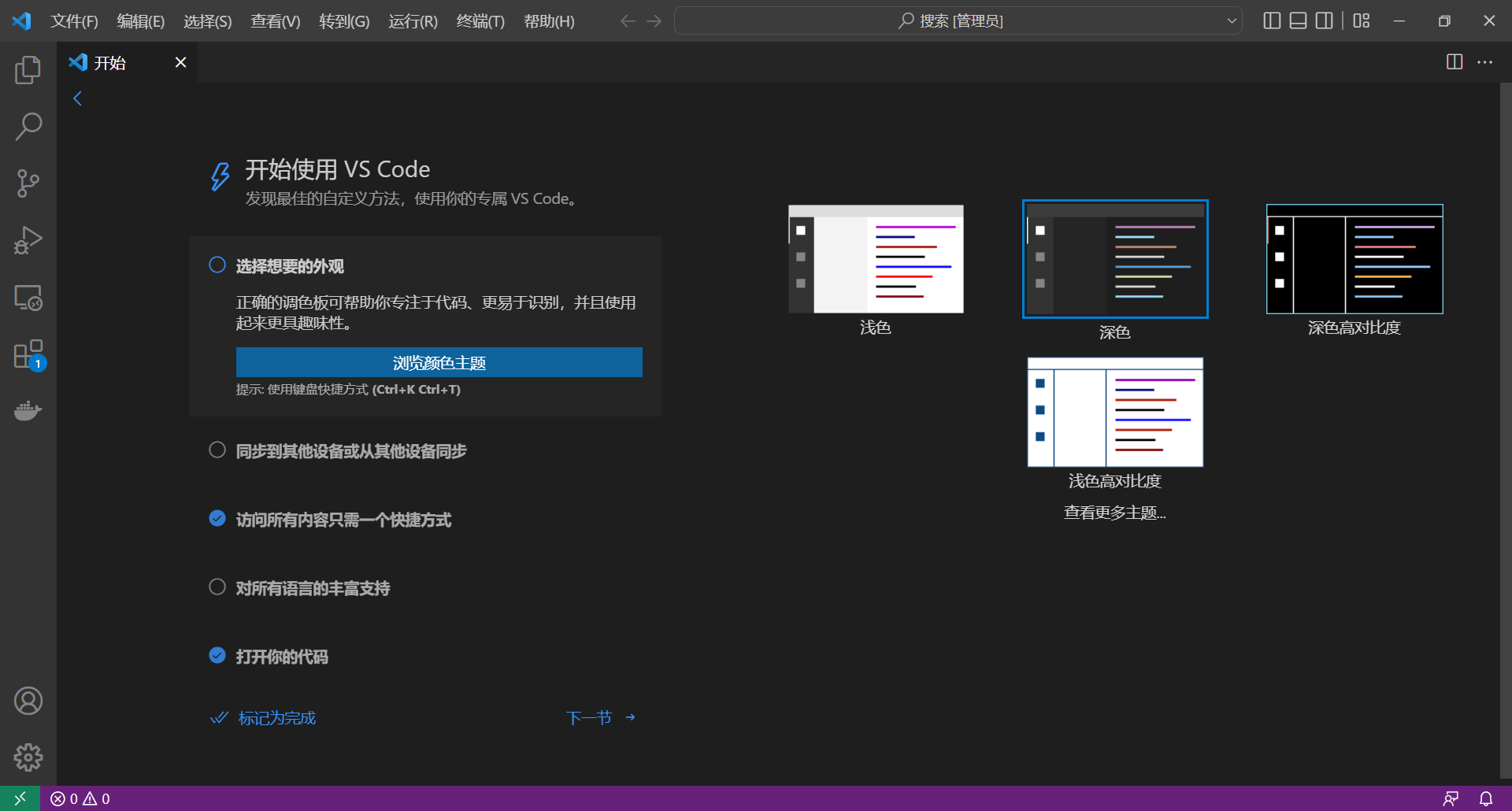Open the Search view in activity bar

[x=28, y=127]
